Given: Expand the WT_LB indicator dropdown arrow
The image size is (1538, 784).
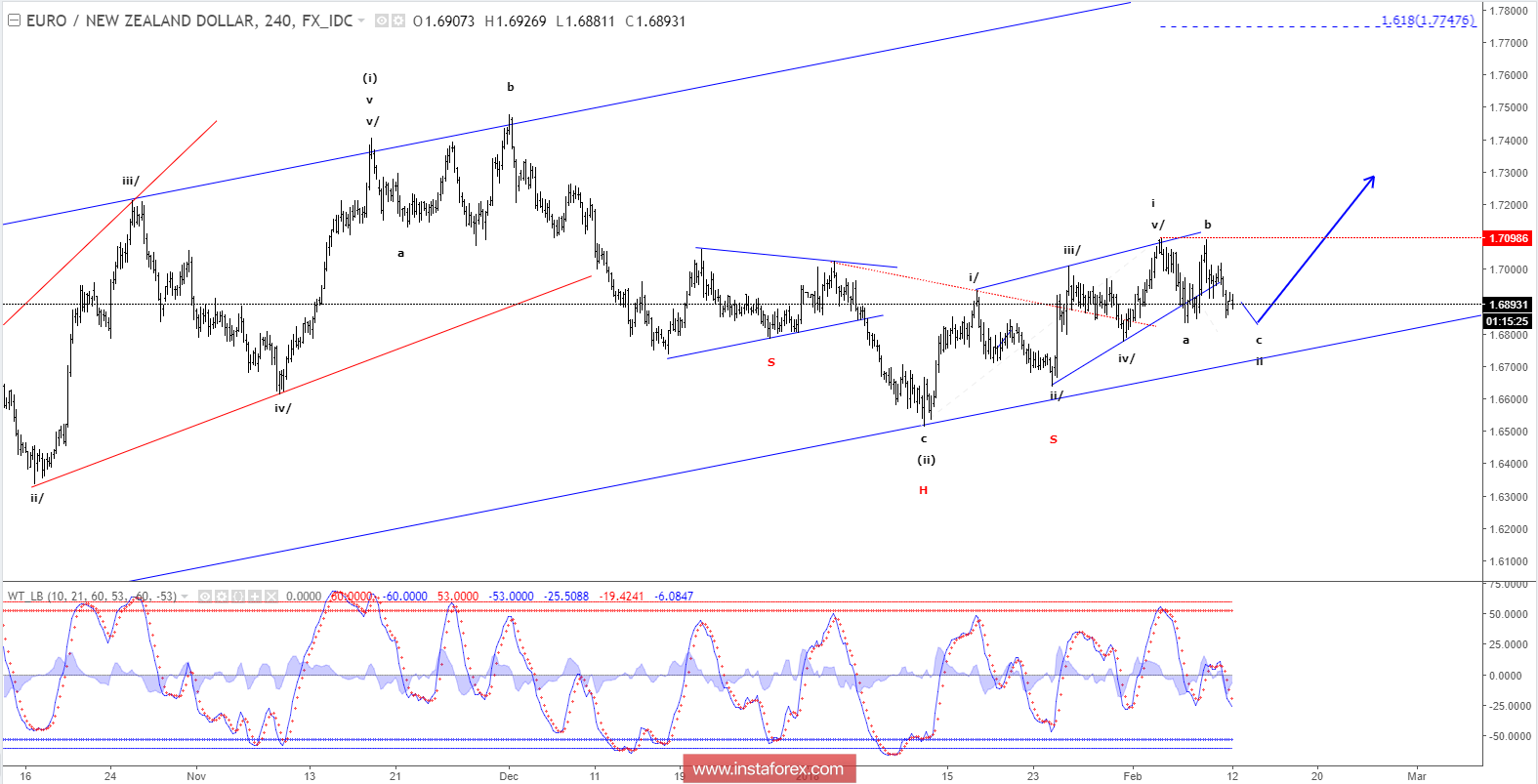Looking at the screenshot, I should (x=185, y=596).
